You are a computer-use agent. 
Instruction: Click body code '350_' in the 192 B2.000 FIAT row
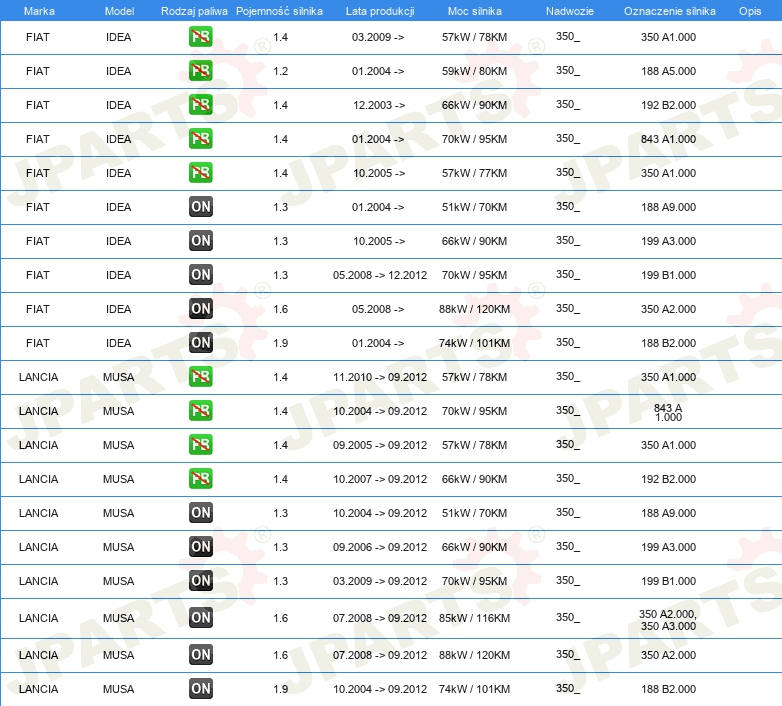coord(568,105)
